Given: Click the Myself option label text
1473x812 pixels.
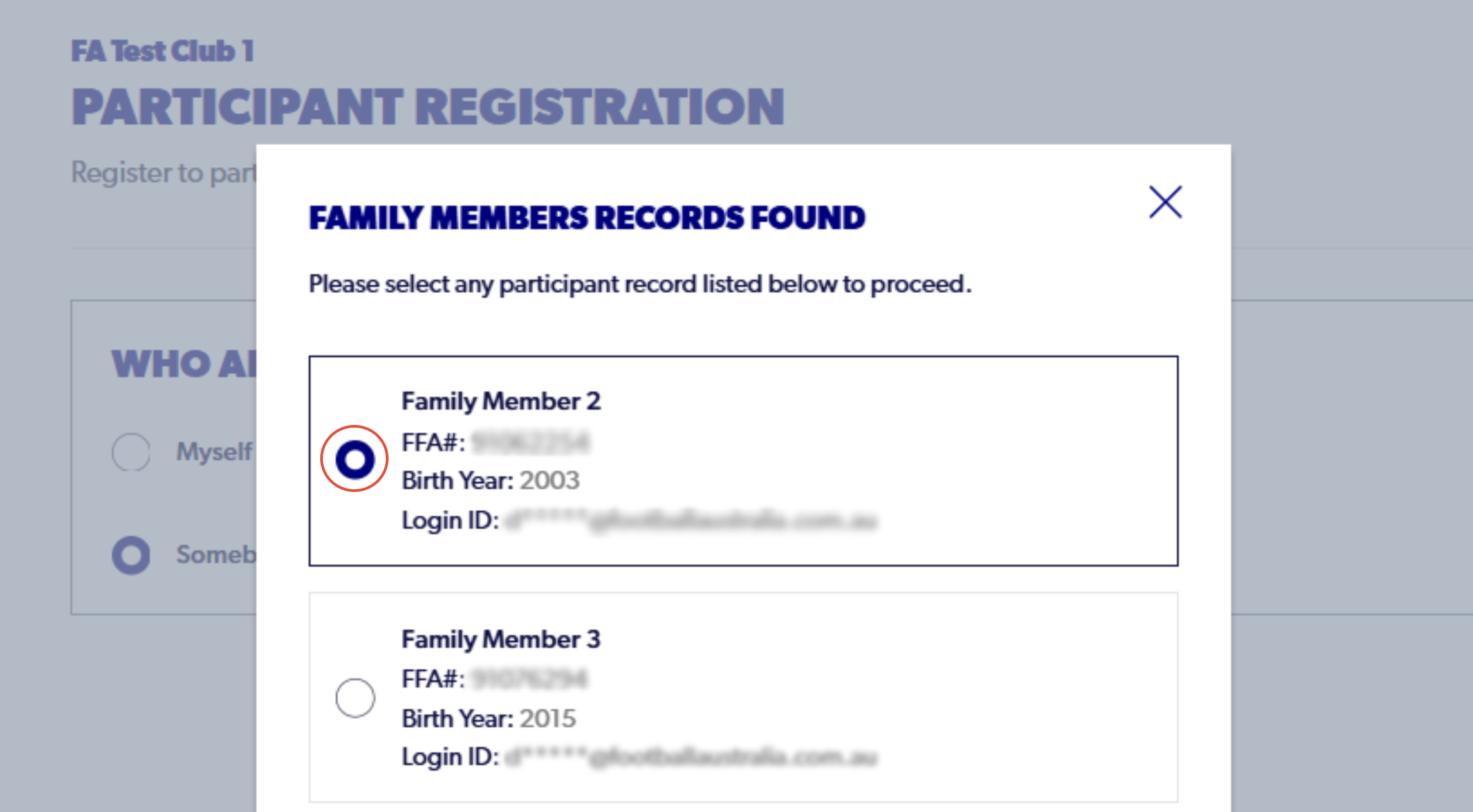Looking at the screenshot, I should point(215,451).
